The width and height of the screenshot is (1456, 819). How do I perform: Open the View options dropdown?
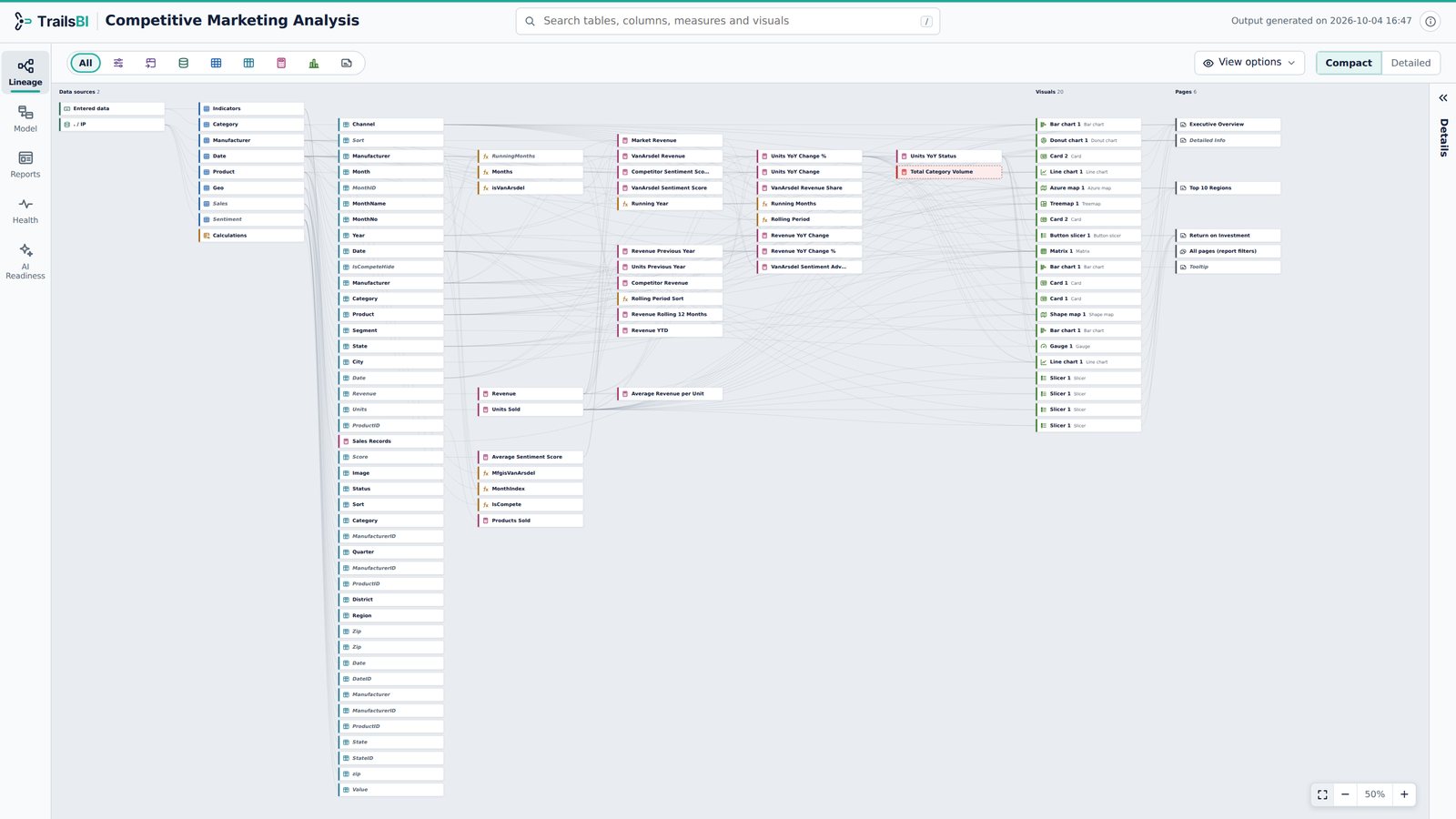point(1249,63)
